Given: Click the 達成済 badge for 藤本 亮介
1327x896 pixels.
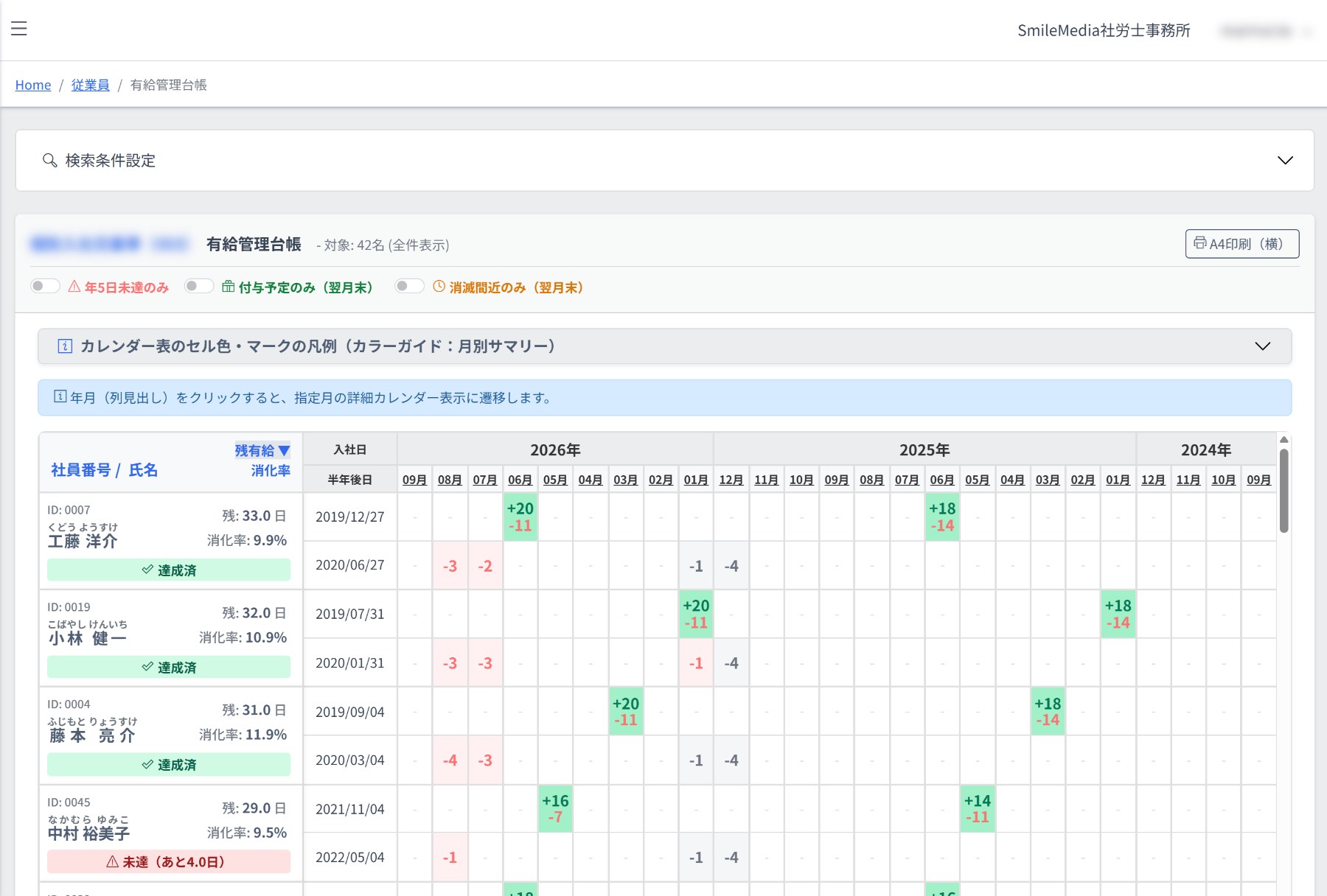Looking at the screenshot, I should (169, 764).
